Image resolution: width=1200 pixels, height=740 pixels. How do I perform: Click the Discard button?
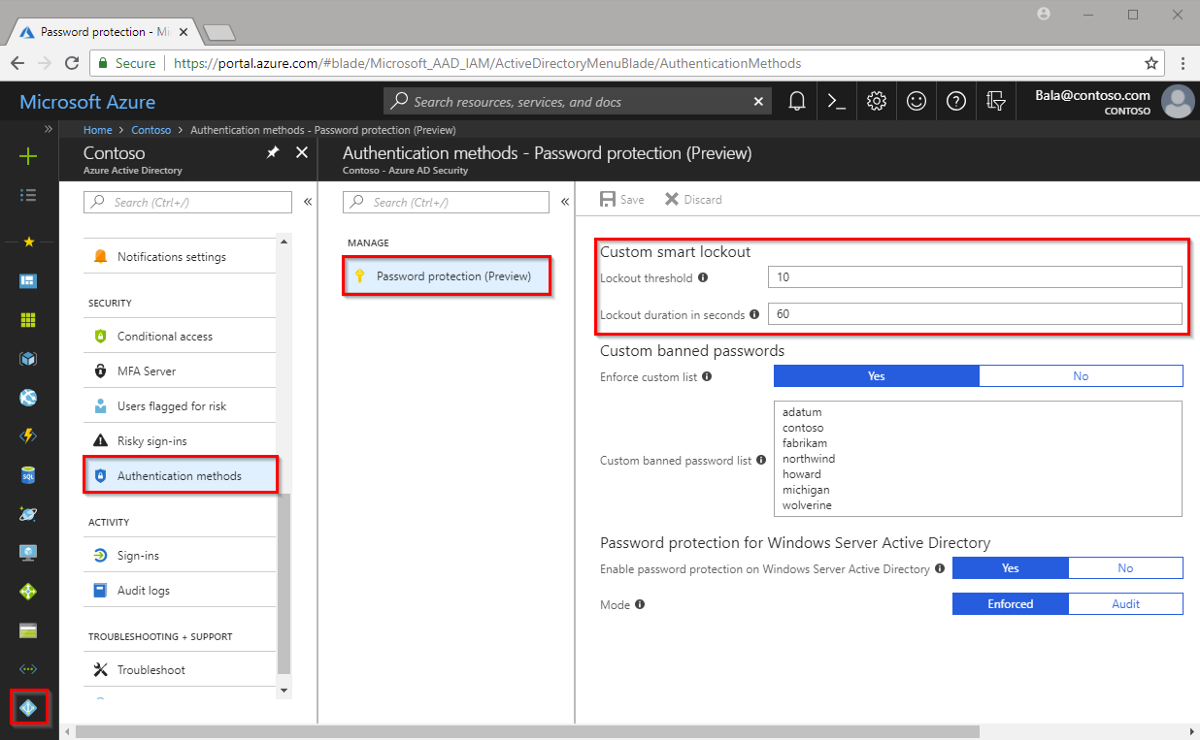click(x=693, y=200)
